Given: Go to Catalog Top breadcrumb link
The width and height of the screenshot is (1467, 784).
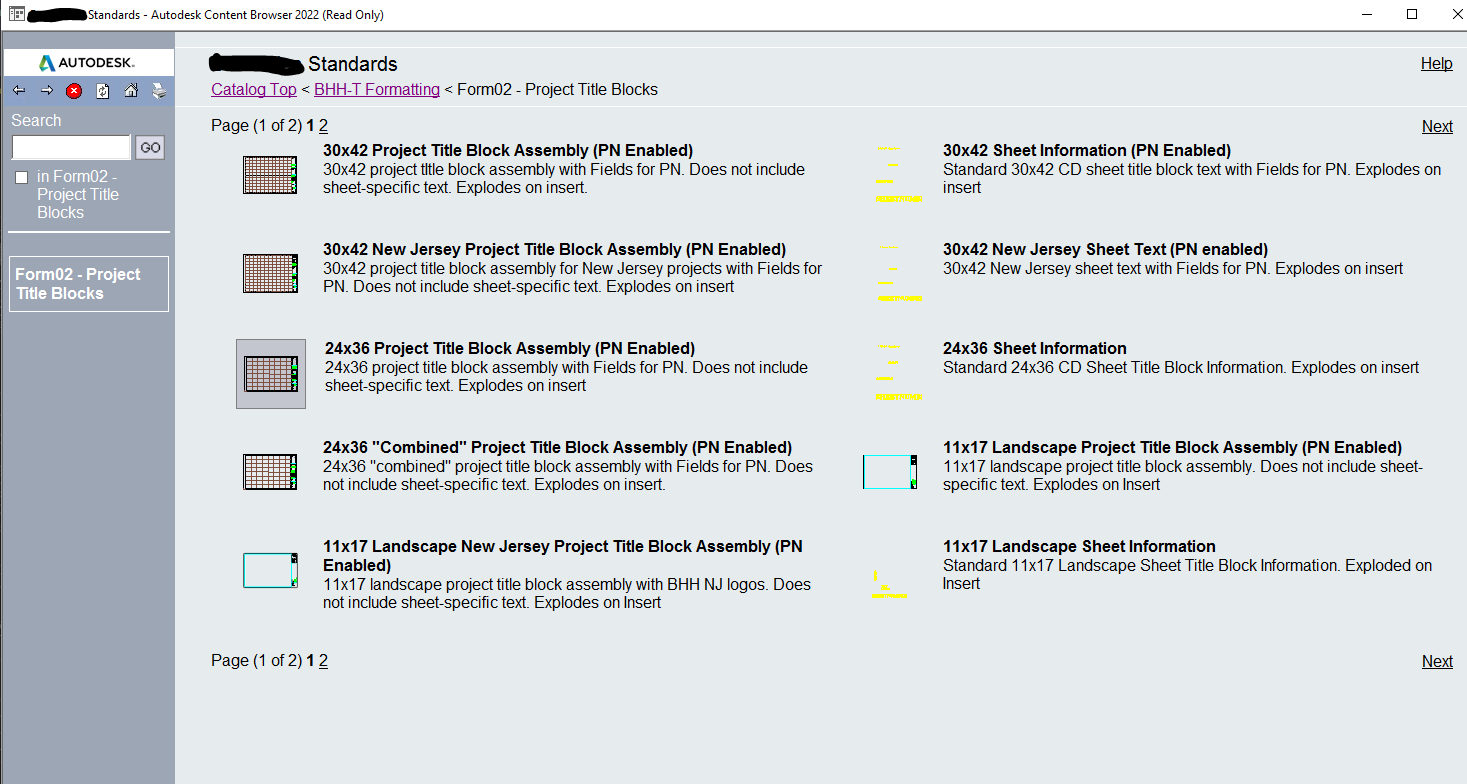Looking at the screenshot, I should coord(253,89).
